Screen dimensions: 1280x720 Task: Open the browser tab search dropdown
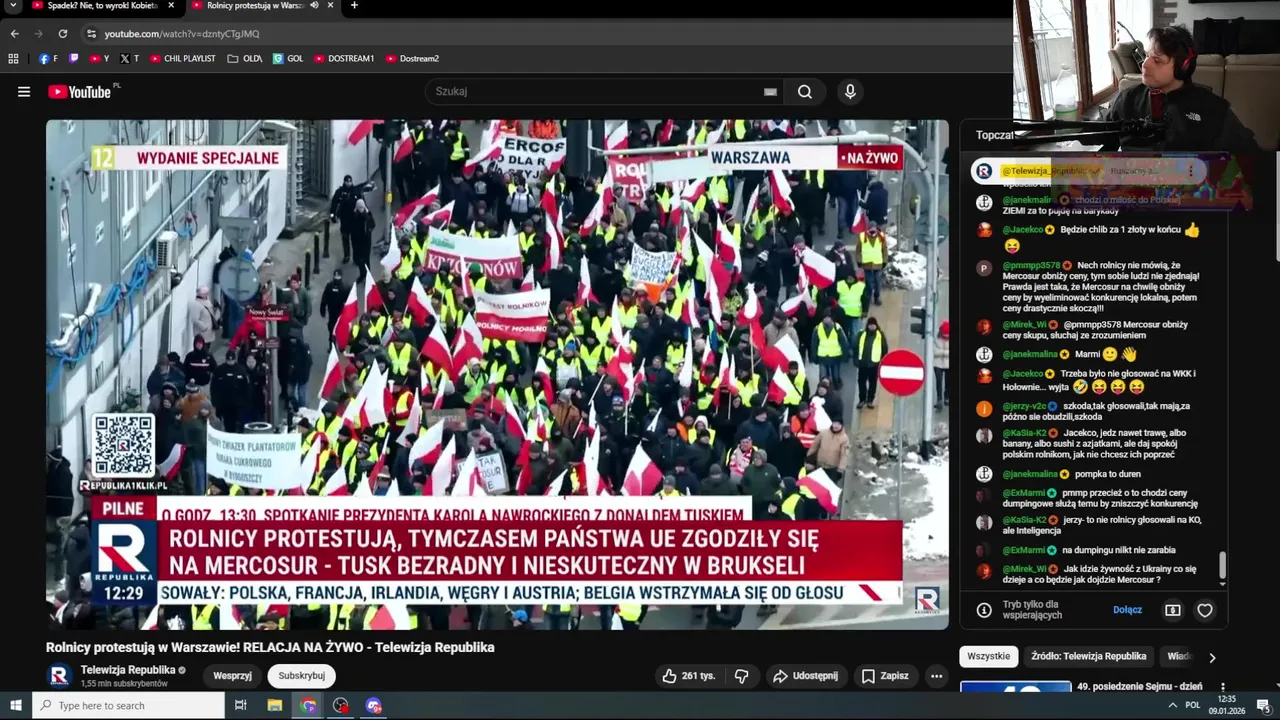[x=14, y=6]
